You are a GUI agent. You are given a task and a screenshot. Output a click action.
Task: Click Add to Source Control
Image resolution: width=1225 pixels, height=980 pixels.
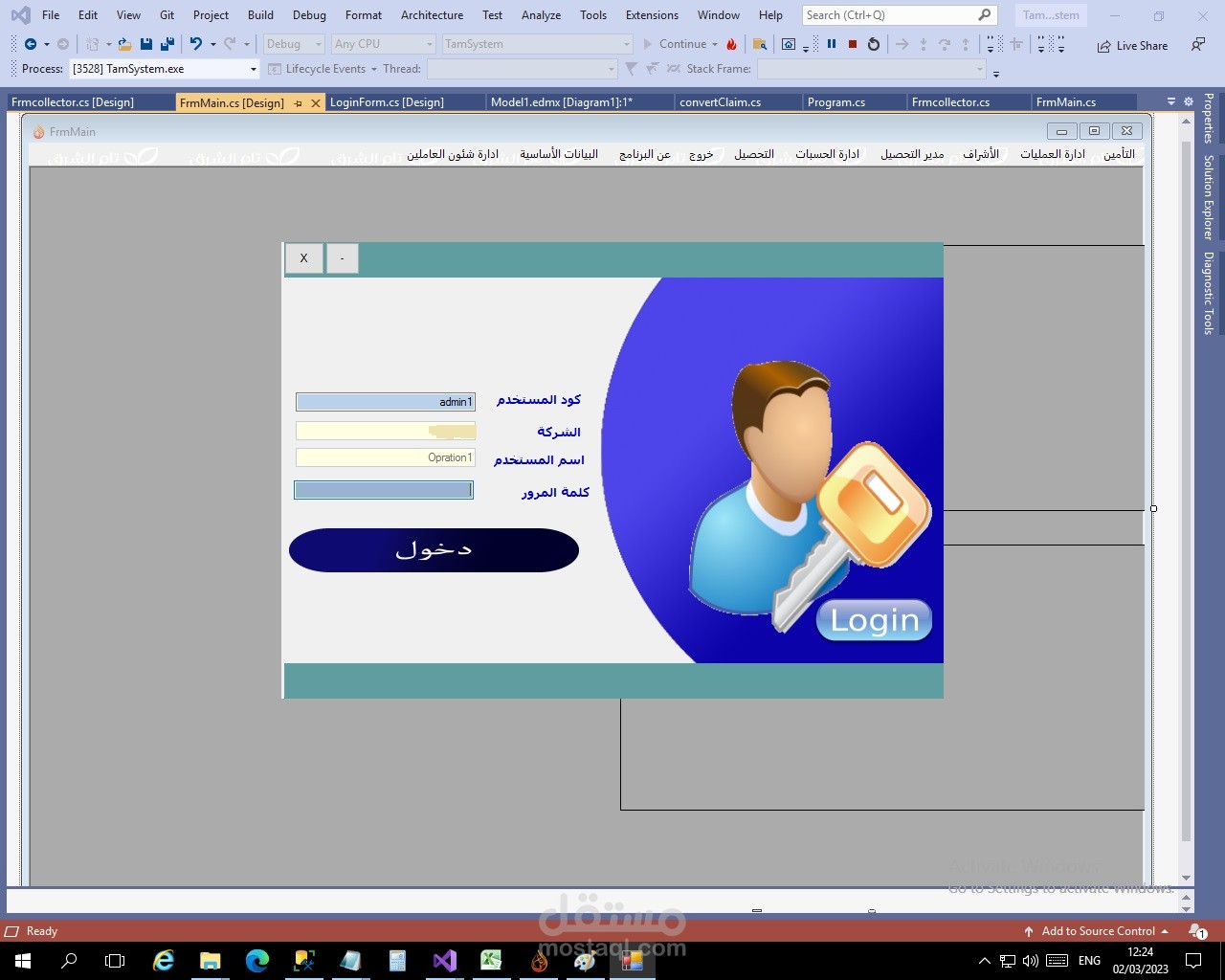click(x=1096, y=930)
